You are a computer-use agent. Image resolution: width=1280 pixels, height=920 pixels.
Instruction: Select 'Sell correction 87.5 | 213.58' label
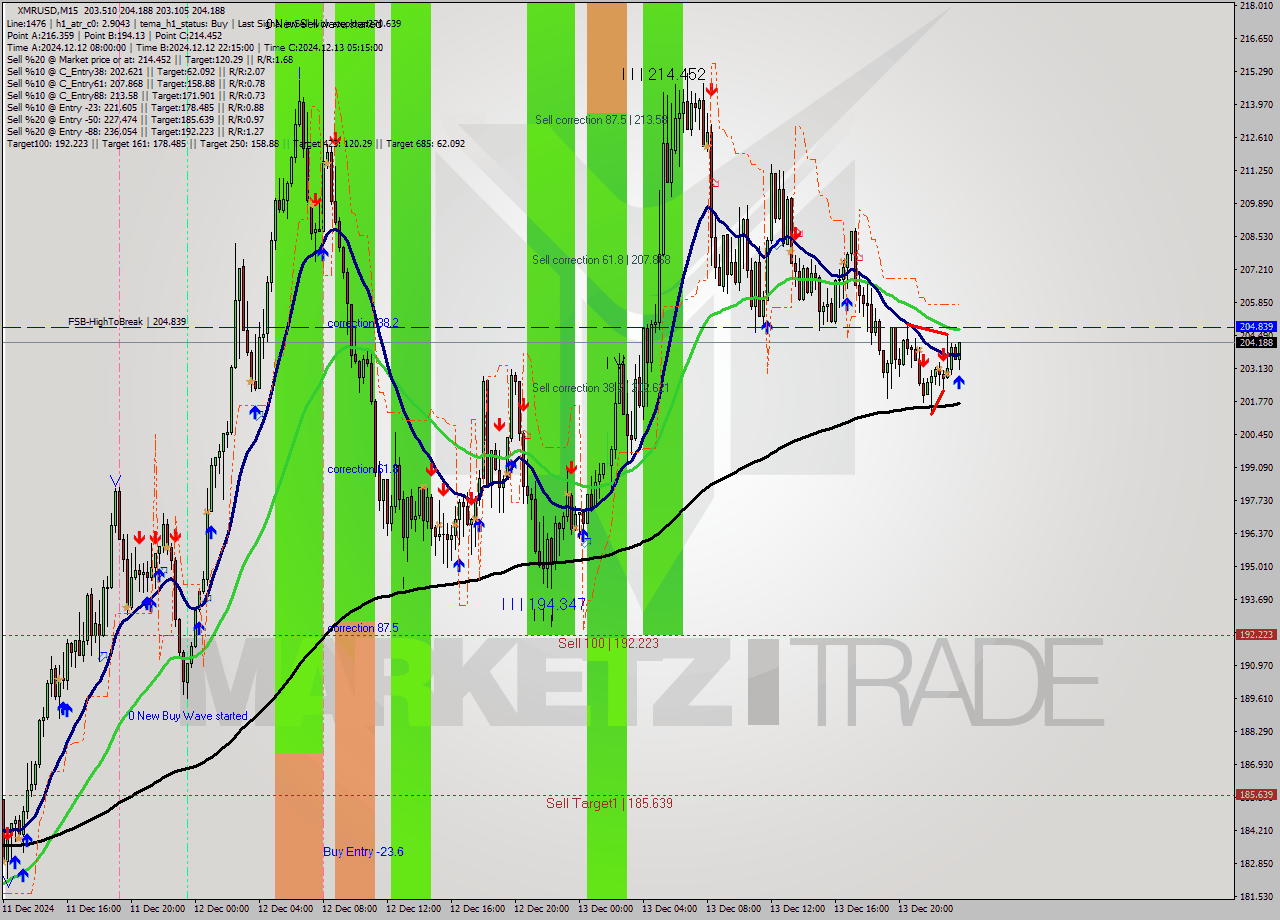(601, 120)
